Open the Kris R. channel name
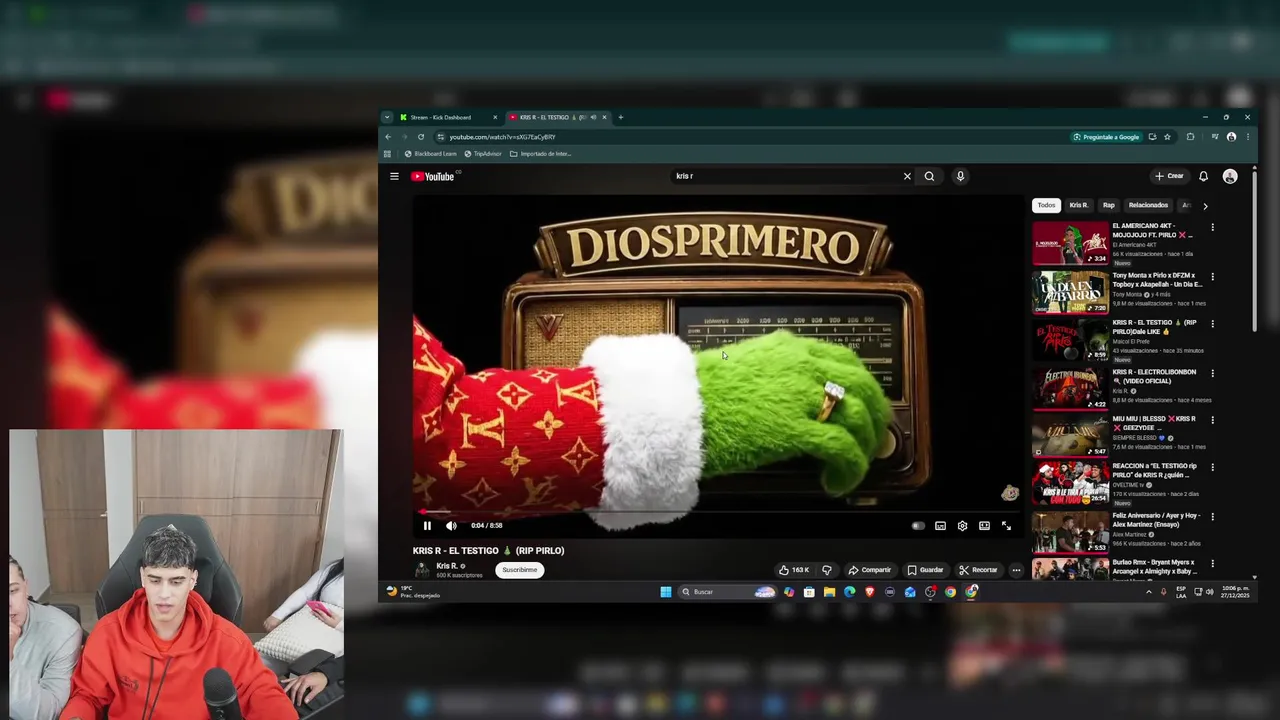The image size is (1280, 720). (x=447, y=566)
